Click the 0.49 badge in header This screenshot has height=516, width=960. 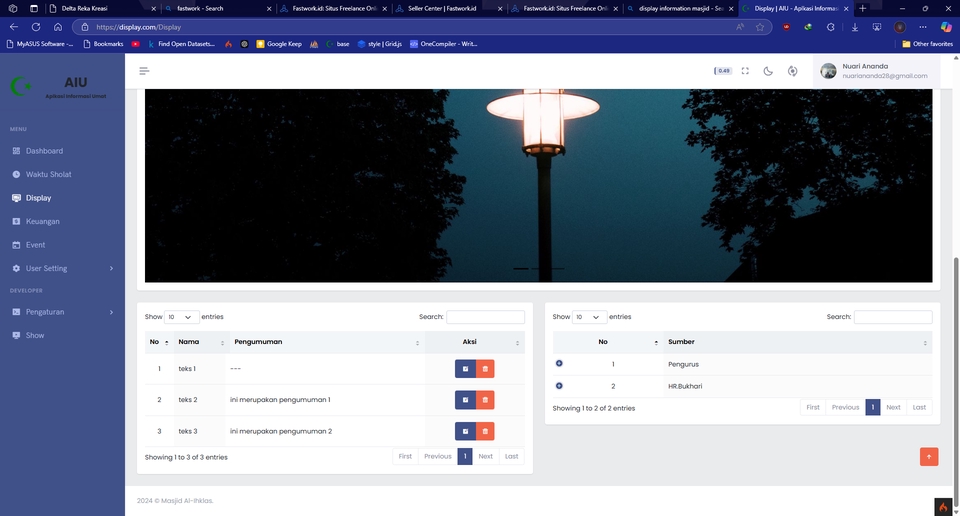[x=723, y=71]
